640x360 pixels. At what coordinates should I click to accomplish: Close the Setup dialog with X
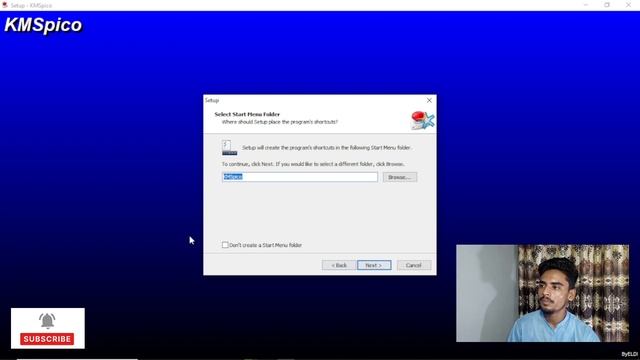click(429, 100)
